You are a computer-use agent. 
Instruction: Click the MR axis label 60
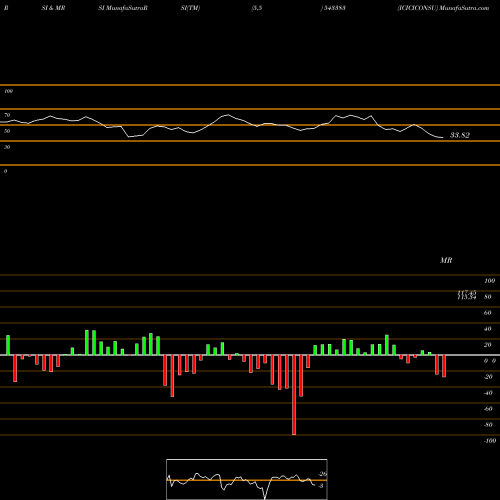(487, 313)
